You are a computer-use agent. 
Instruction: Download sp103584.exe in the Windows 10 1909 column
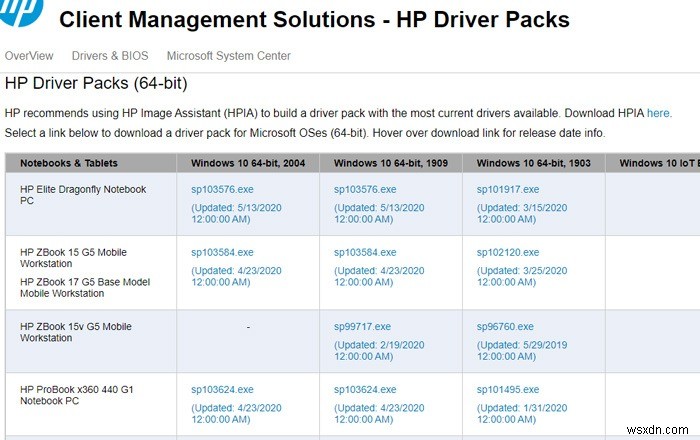[x=365, y=253]
